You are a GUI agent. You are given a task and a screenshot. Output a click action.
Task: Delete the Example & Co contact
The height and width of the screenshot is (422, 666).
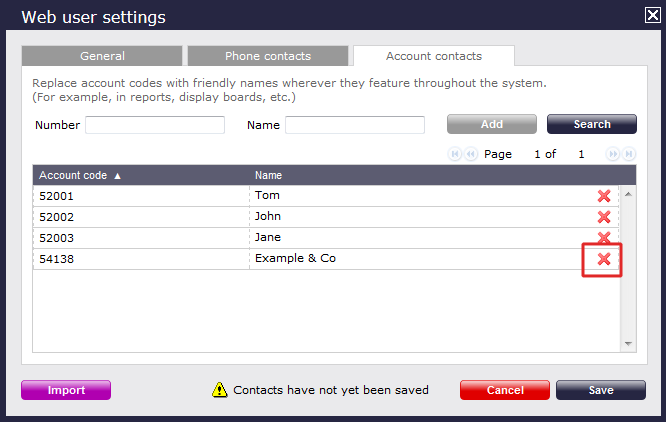pos(604,259)
